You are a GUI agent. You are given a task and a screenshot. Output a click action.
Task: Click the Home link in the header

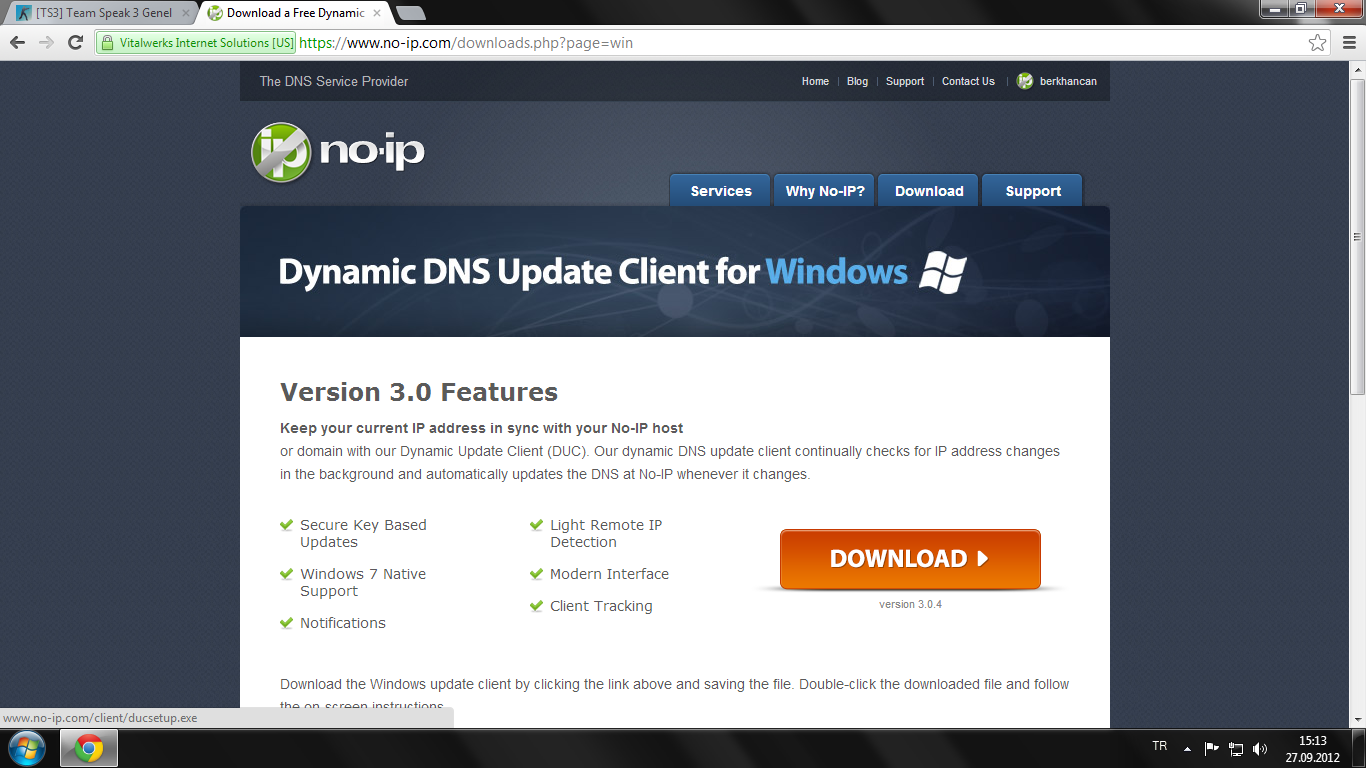pyautogui.click(x=815, y=81)
